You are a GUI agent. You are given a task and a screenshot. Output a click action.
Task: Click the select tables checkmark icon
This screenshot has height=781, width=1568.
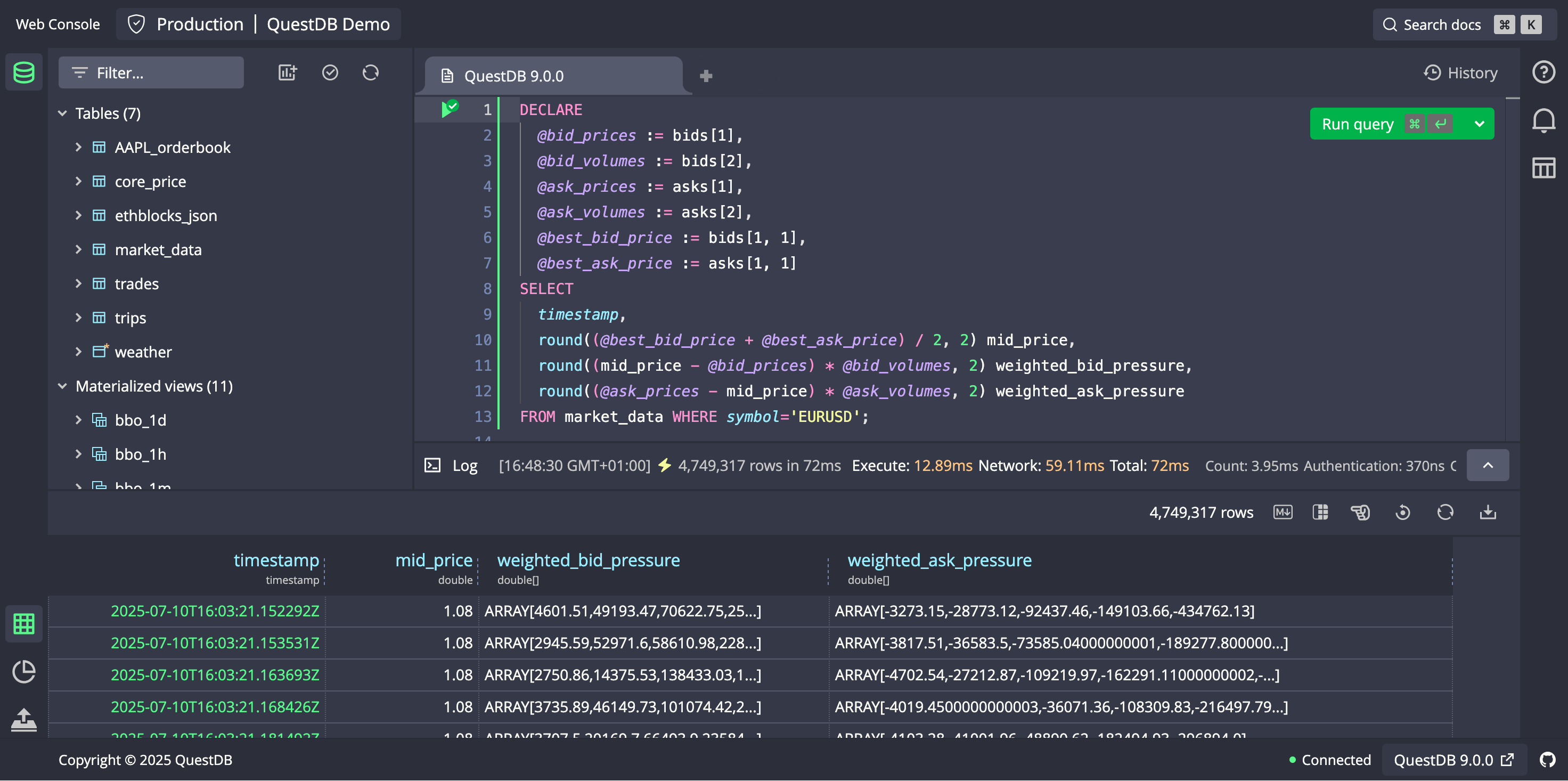pyautogui.click(x=330, y=72)
